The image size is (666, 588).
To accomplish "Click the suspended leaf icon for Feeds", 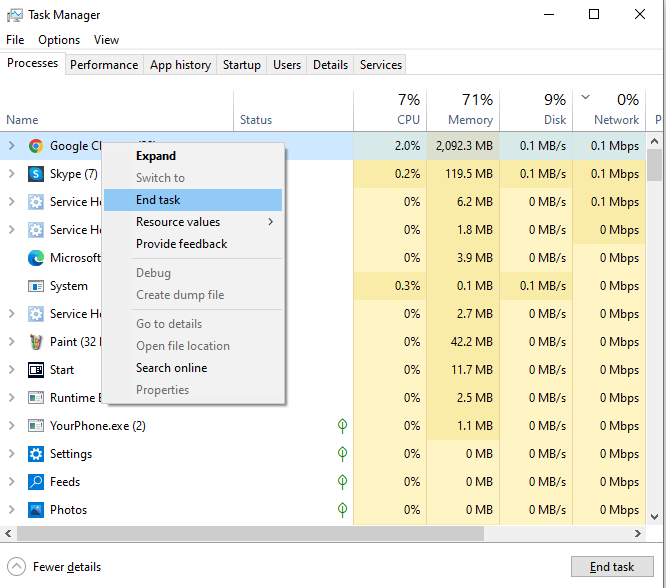I will (342, 482).
